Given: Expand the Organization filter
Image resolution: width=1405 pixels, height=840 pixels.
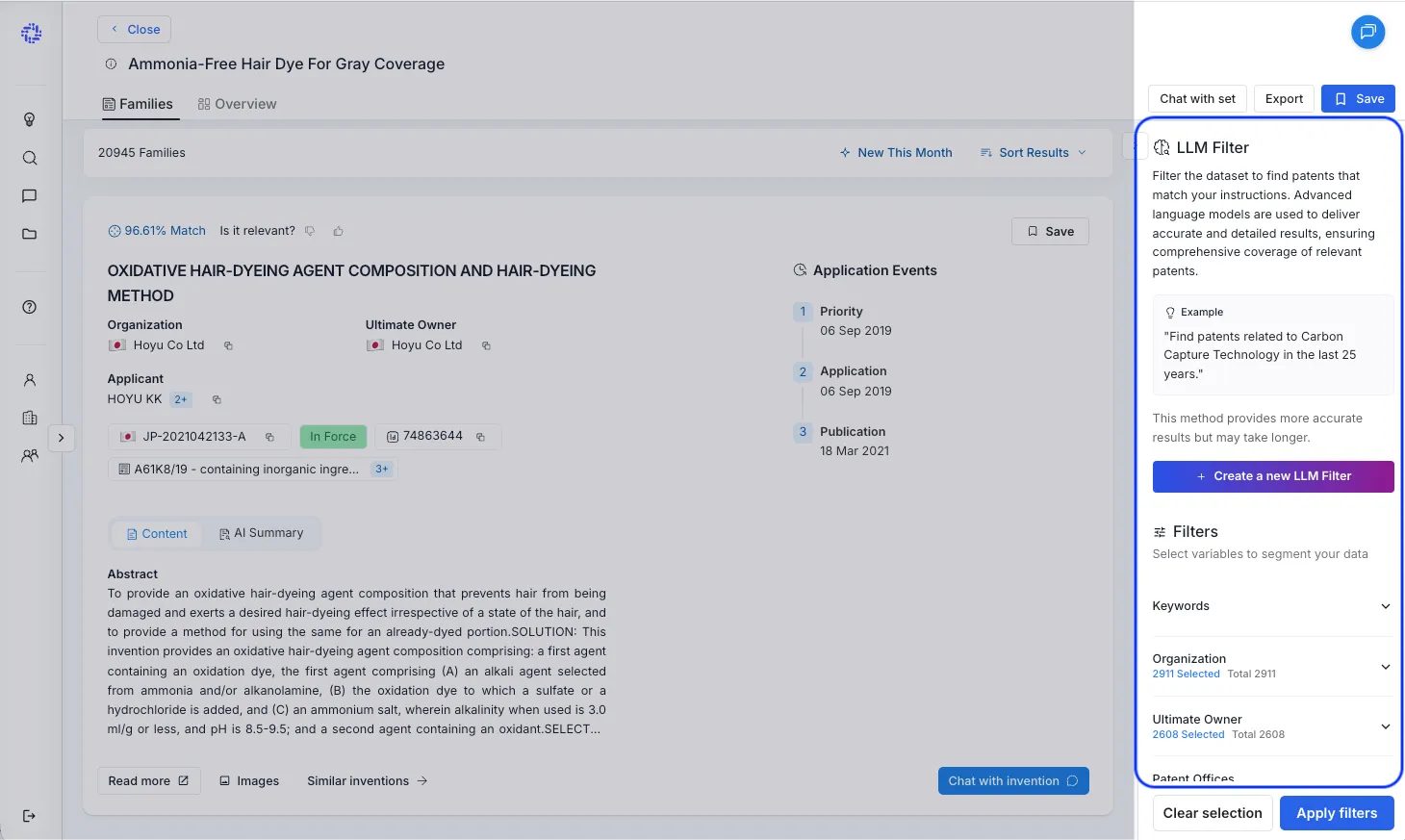Looking at the screenshot, I should click(x=1272, y=666).
